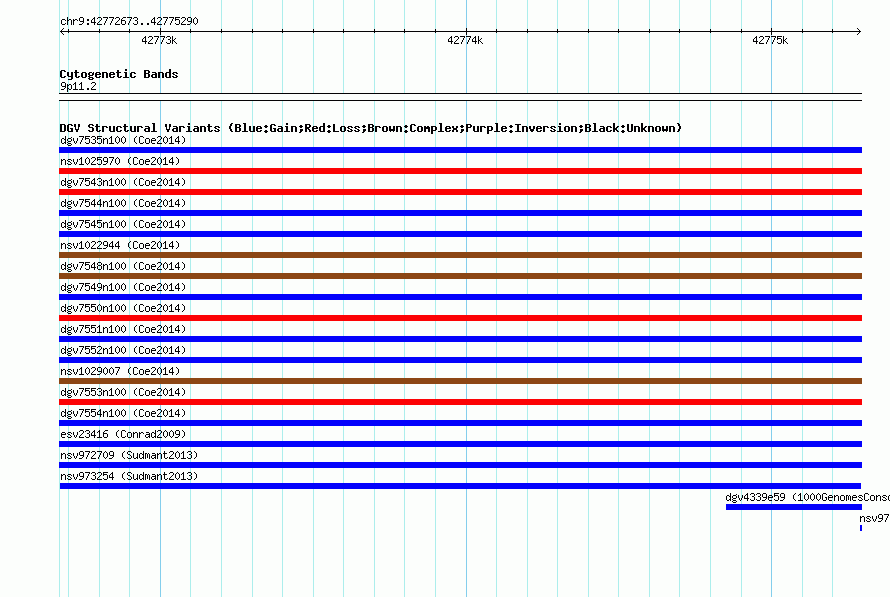Viewport: 890px width, 597px height.
Task: Select the blue bar under dgv7545n100
Action: (460, 234)
